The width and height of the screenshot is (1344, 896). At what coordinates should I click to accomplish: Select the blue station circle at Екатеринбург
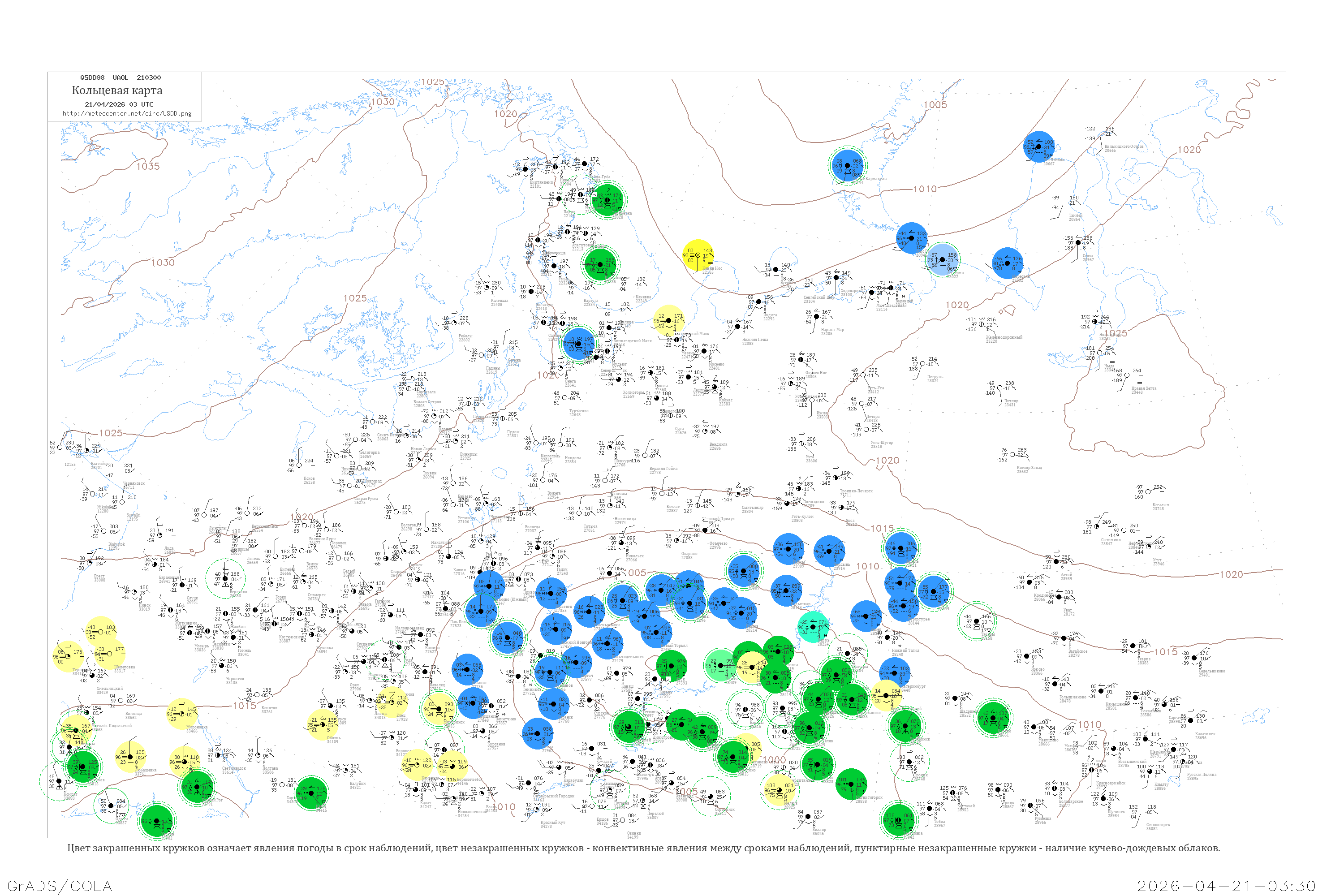pos(894,673)
